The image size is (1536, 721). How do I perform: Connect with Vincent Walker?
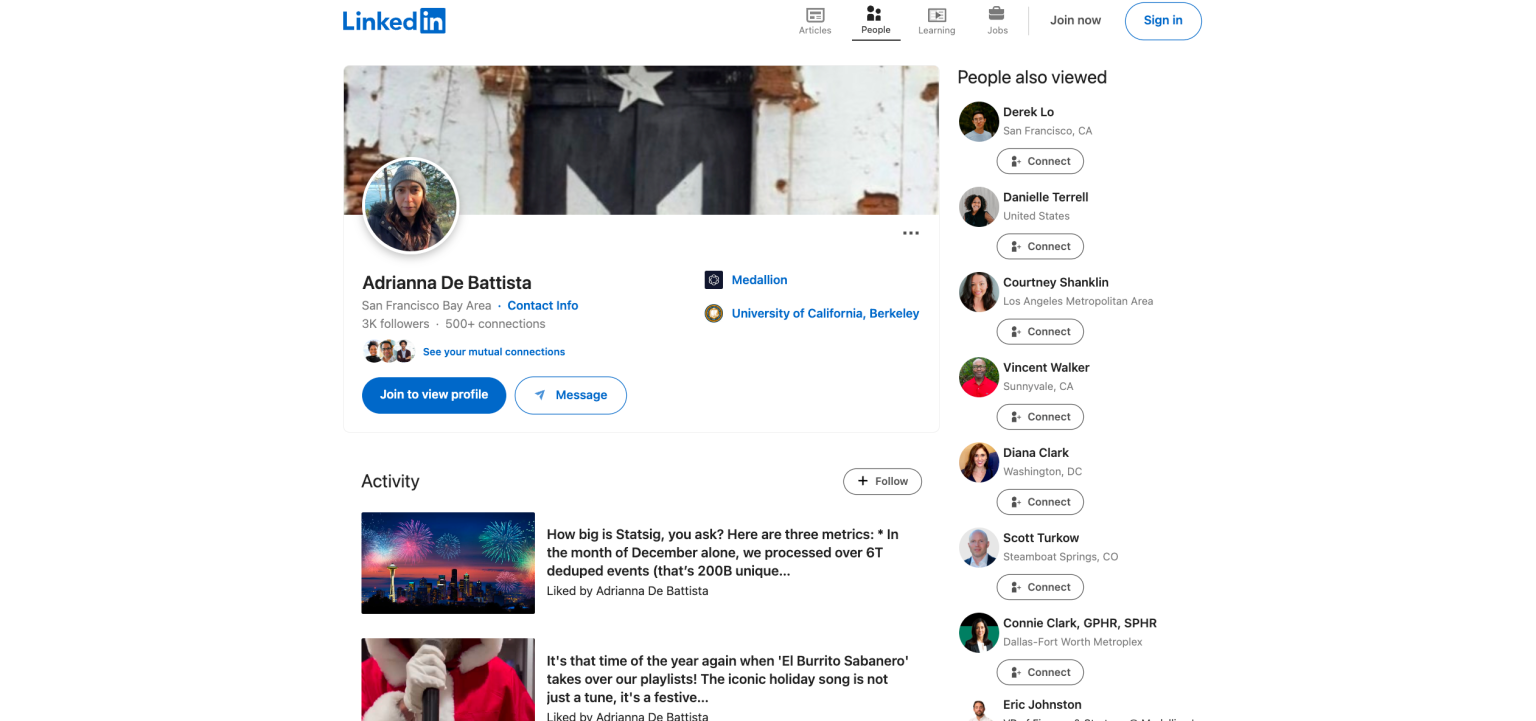[x=1040, y=416]
